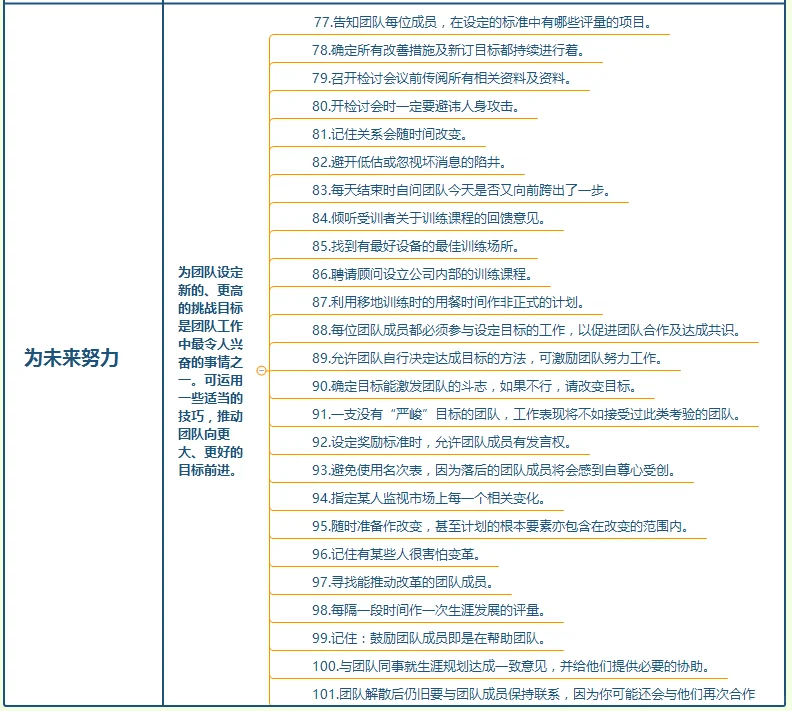Image resolution: width=792 pixels, height=711 pixels.
Task: Click item 89.允许团队自行决定方法
Action: click(488, 359)
